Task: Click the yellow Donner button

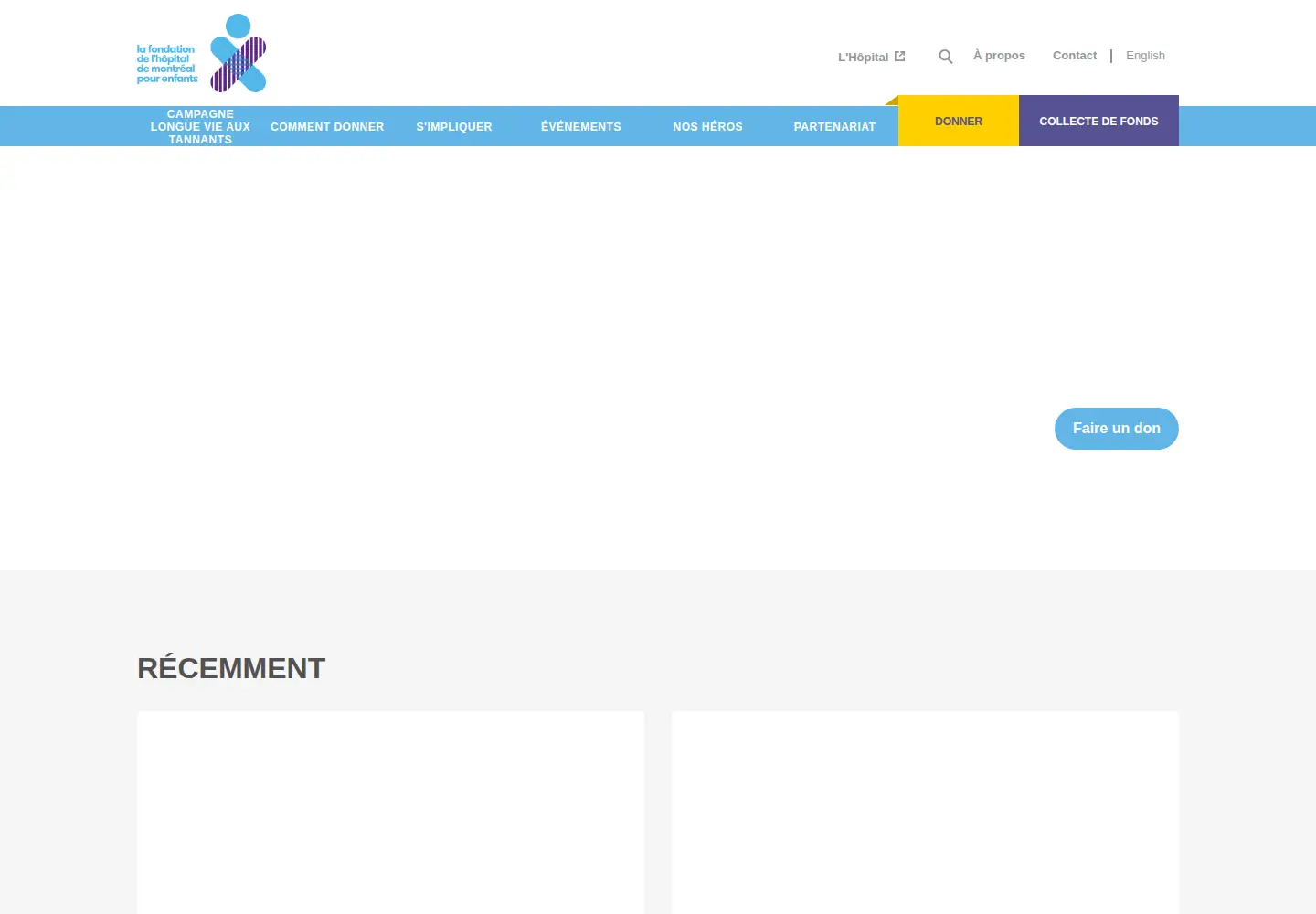Action: [959, 121]
